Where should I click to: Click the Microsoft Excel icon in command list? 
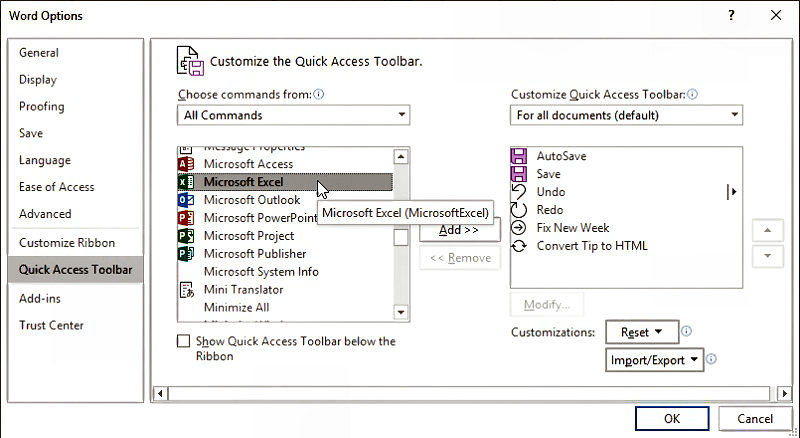pos(186,182)
